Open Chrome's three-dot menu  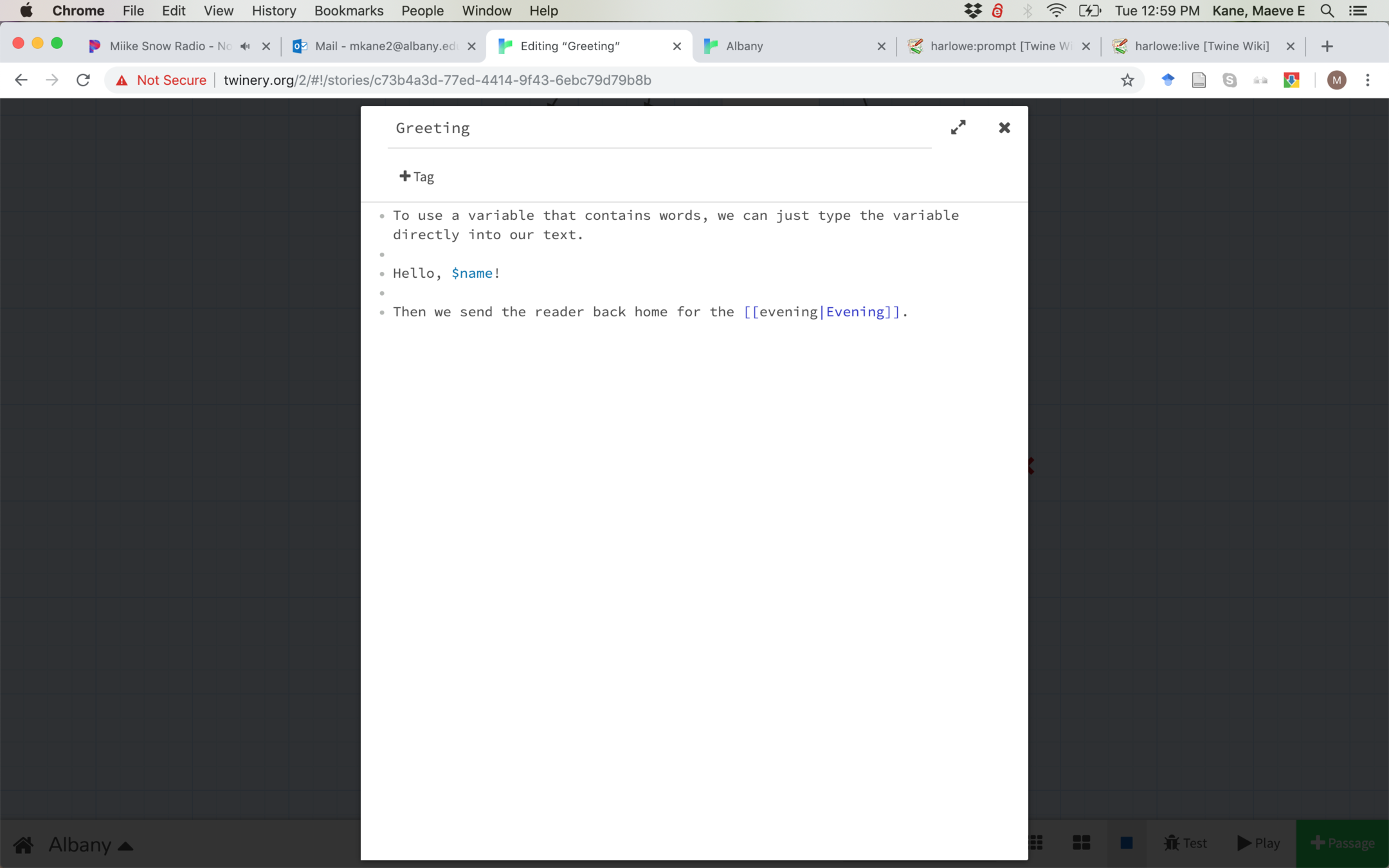[1368, 80]
